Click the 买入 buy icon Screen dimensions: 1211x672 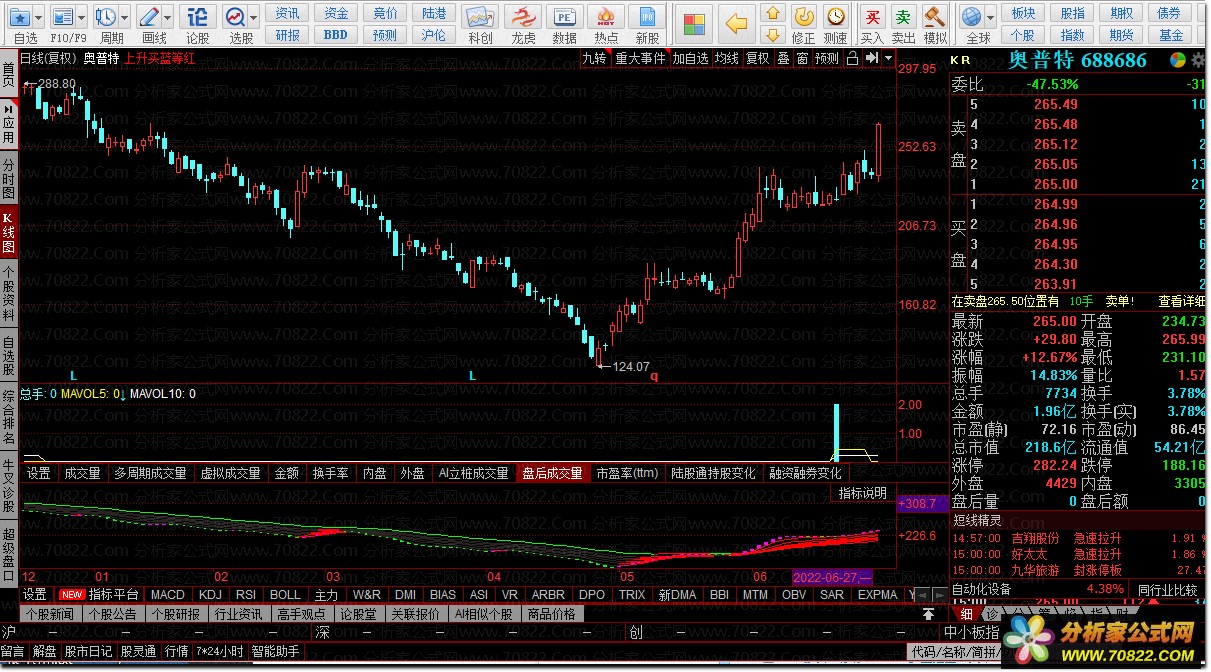click(873, 17)
